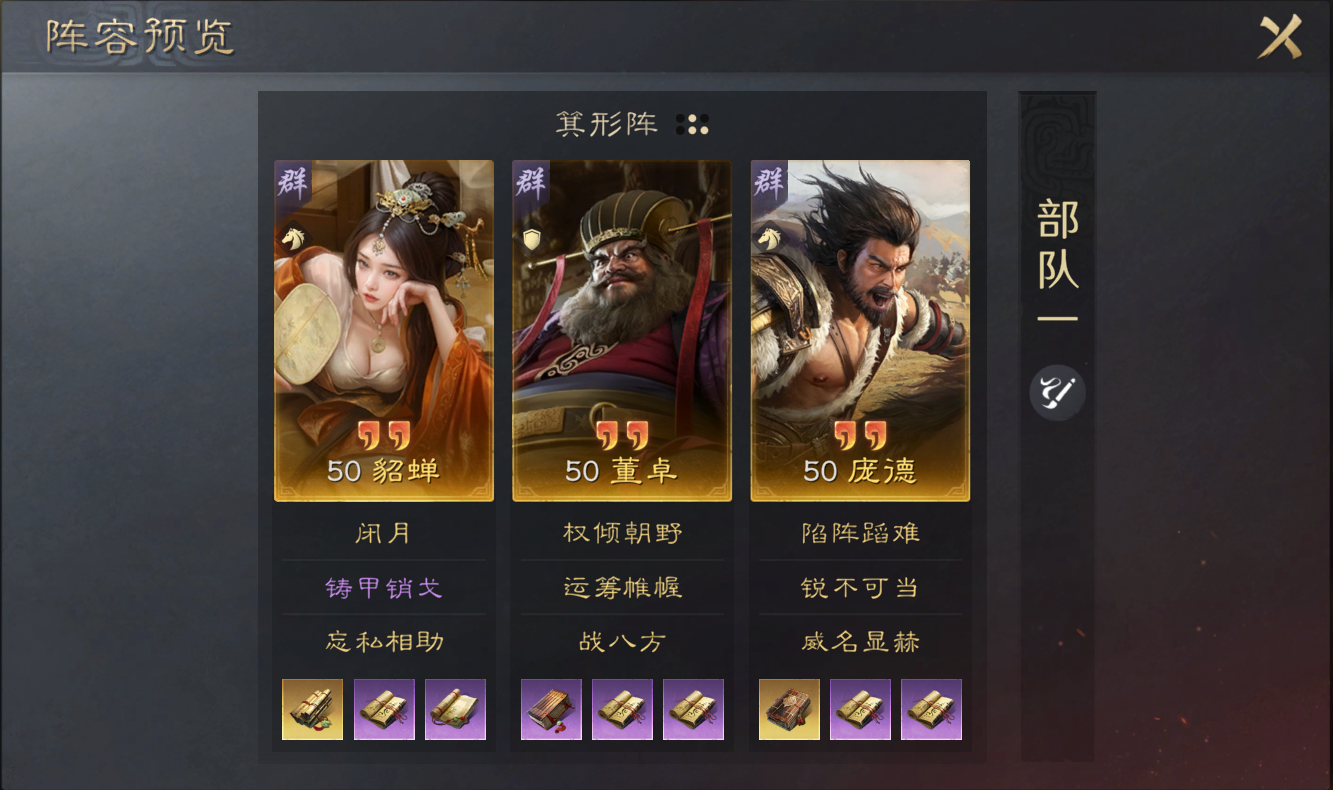This screenshot has width=1333, height=790.
Task: View the 闭月 skill
Action: 384,533
